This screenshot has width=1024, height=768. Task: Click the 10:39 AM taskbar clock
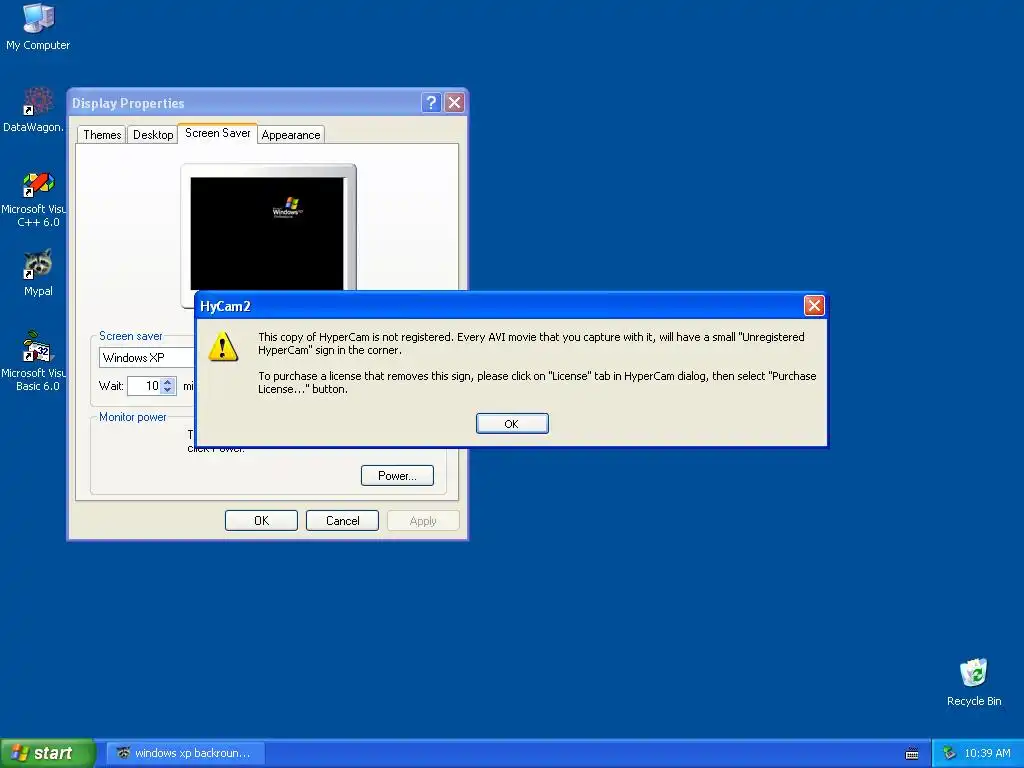coord(987,754)
